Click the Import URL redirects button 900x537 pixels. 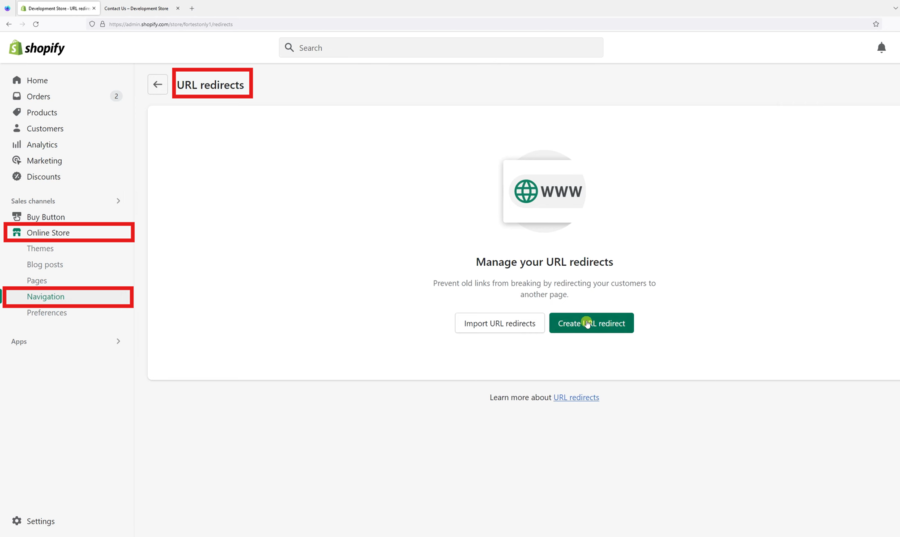(x=499, y=323)
